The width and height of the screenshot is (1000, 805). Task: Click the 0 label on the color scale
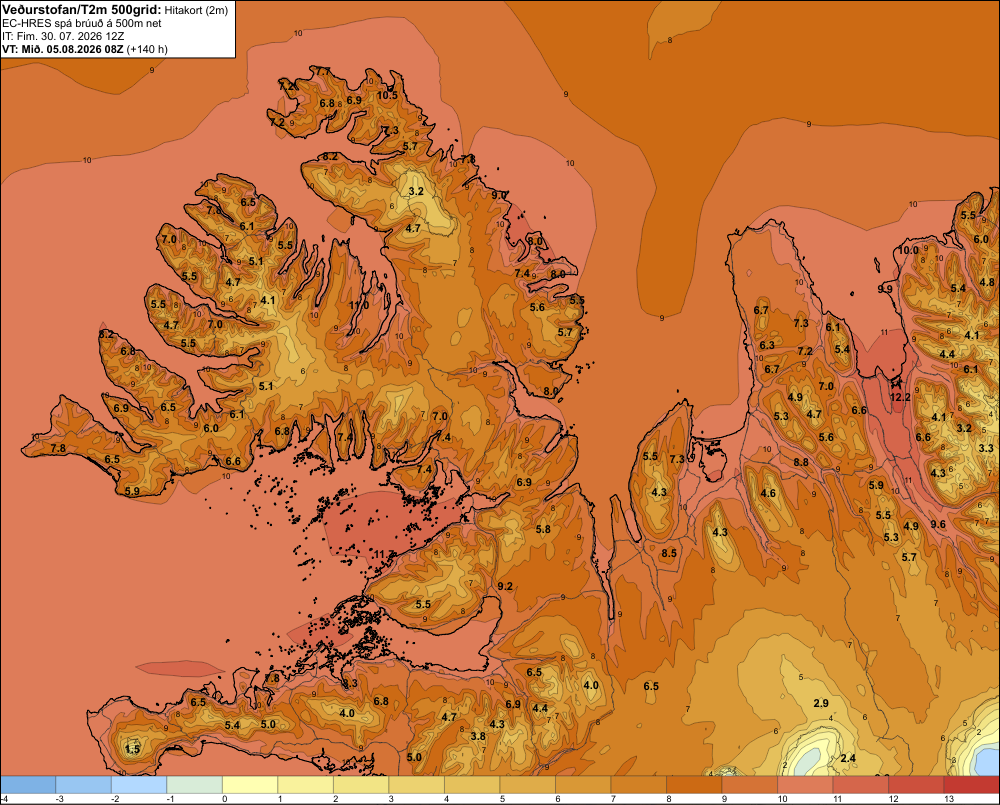click(x=224, y=799)
